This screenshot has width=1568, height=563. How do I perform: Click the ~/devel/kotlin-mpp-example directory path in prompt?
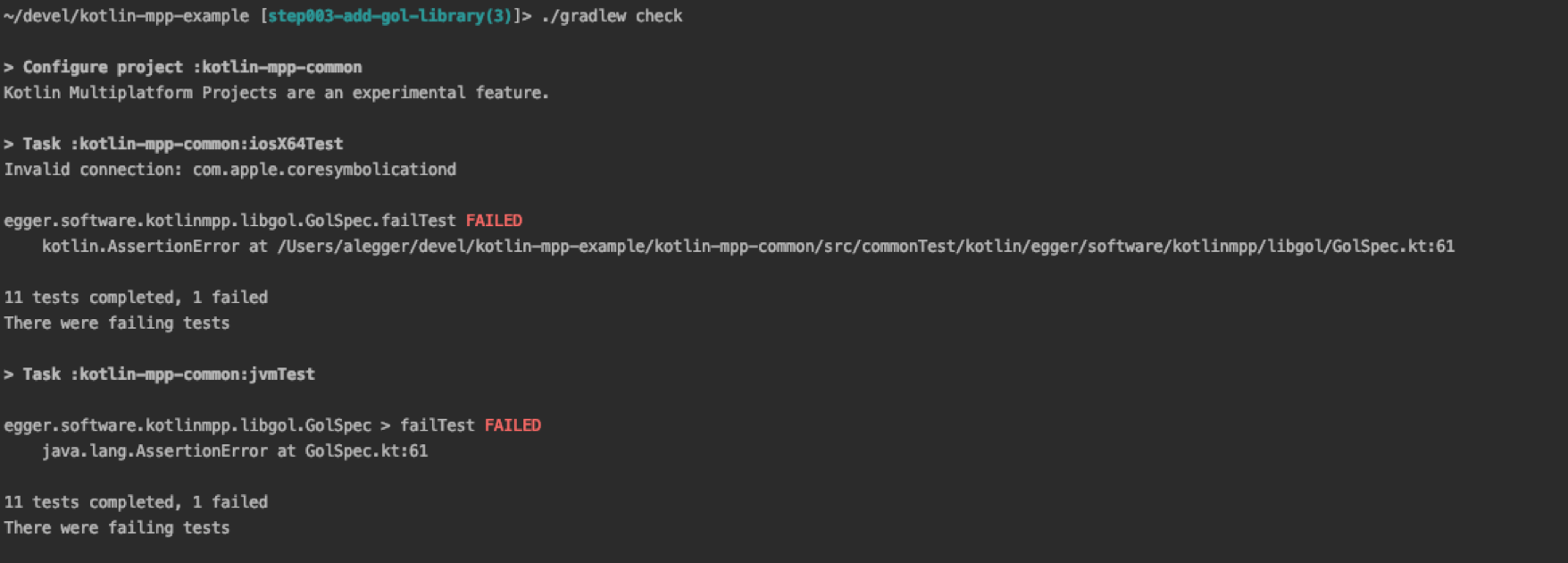[x=126, y=16]
